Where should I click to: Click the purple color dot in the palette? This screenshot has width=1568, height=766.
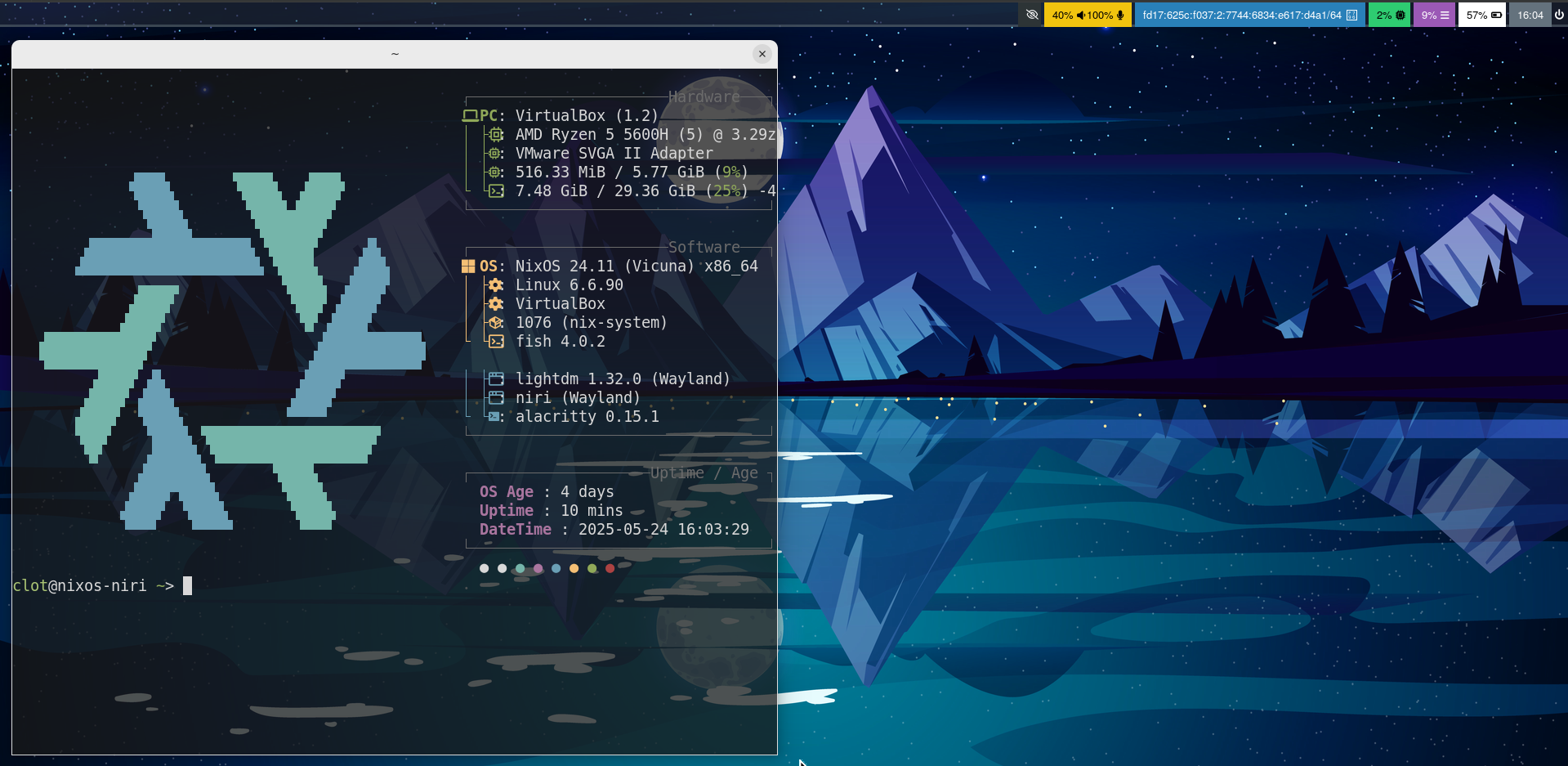(538, 568)
